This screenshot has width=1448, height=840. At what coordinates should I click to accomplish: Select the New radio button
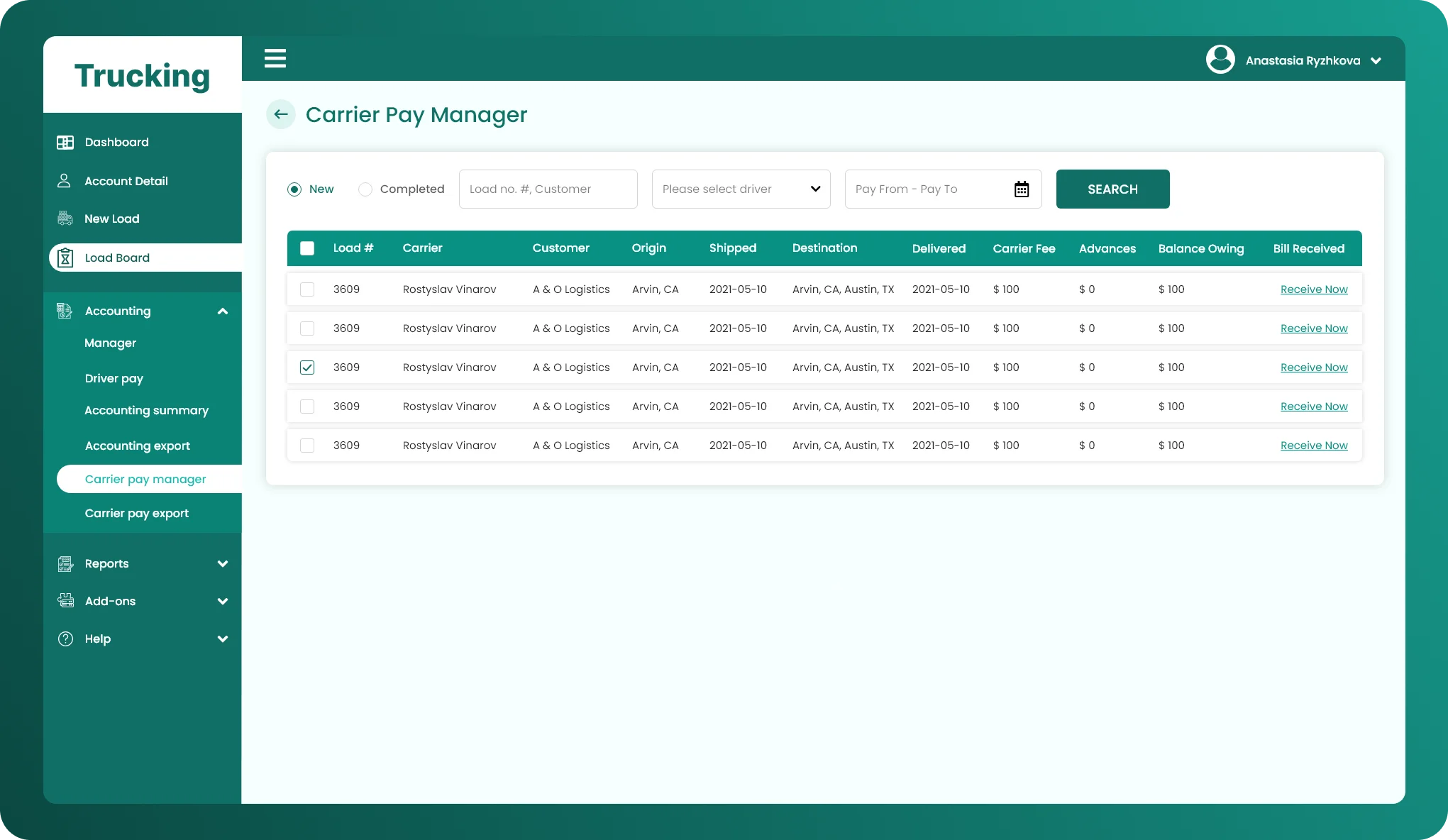[294, 189]
